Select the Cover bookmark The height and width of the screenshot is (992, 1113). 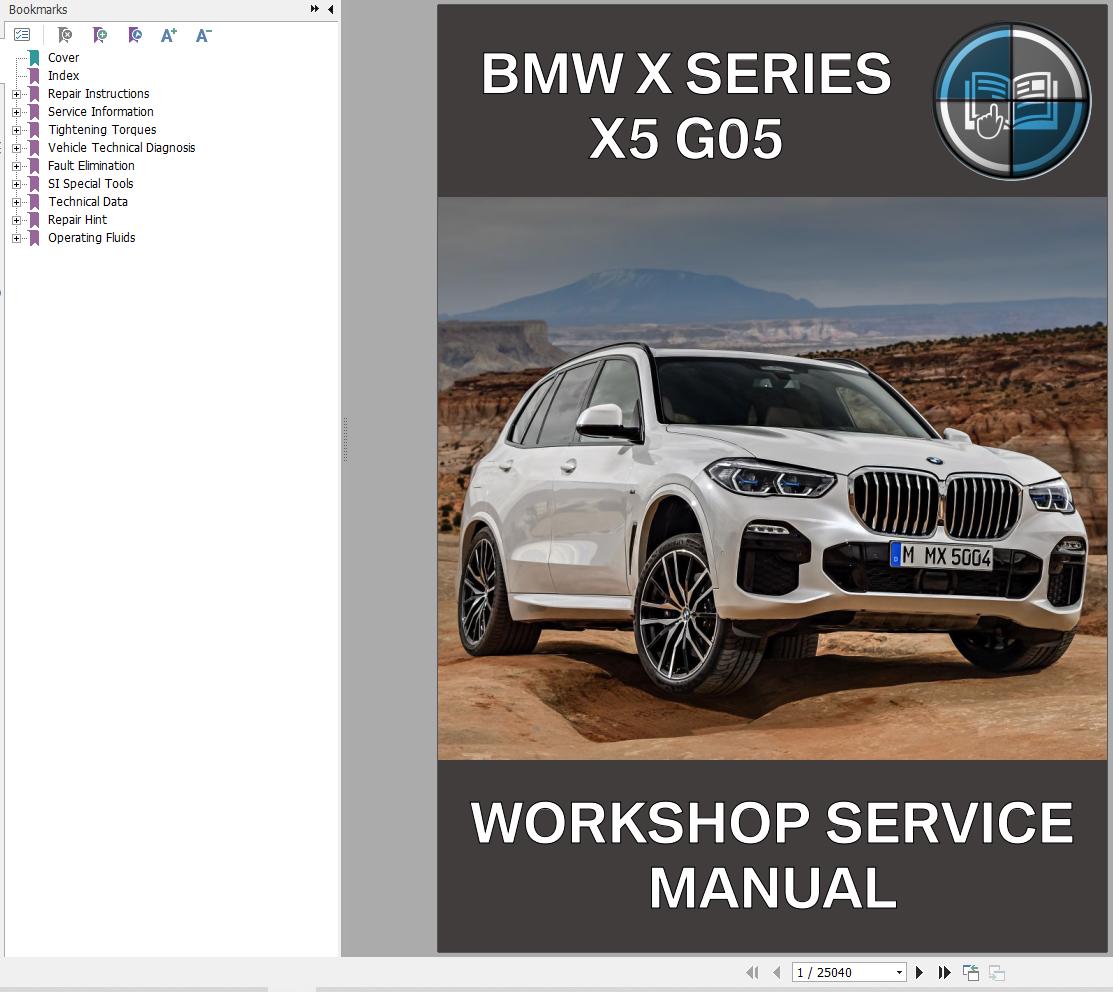(63, 57)
